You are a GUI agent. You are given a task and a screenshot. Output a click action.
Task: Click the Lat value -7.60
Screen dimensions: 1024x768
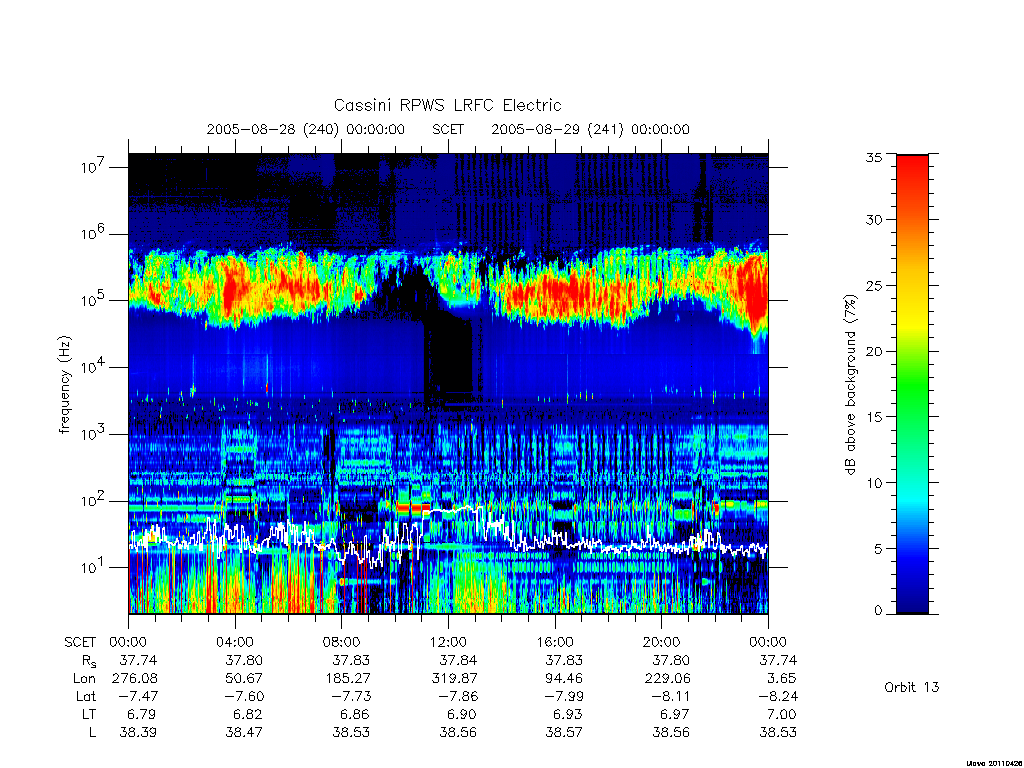click(x=244, y=696)
